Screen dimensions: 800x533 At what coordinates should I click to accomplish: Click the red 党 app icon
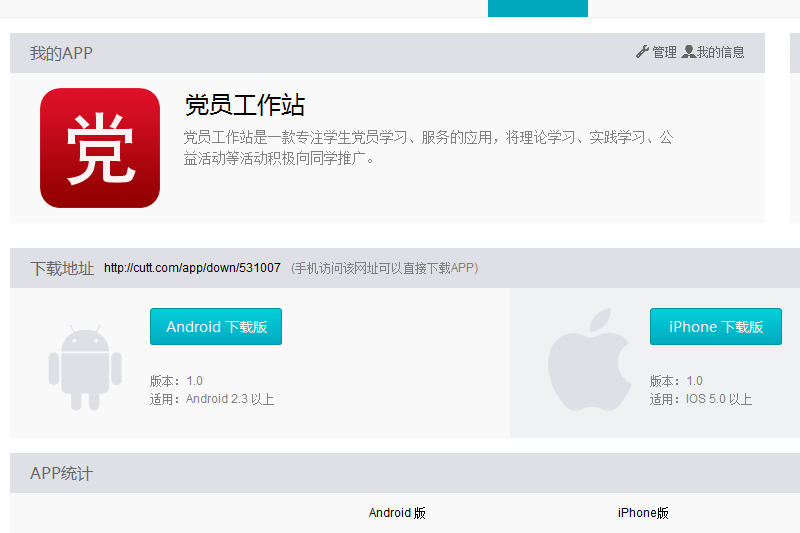[x=100, y=148]
